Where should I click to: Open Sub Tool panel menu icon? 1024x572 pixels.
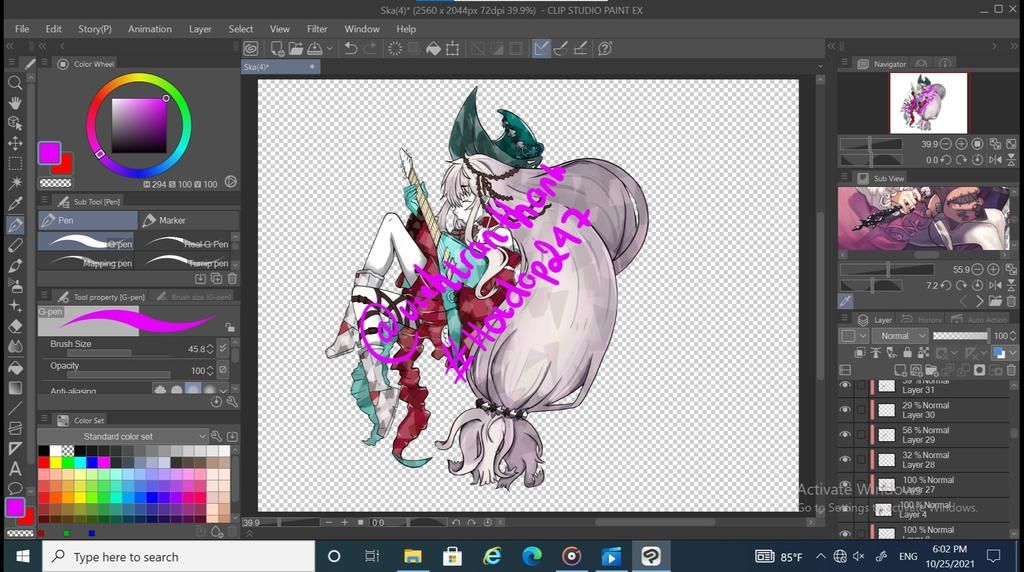click(44, 201)
